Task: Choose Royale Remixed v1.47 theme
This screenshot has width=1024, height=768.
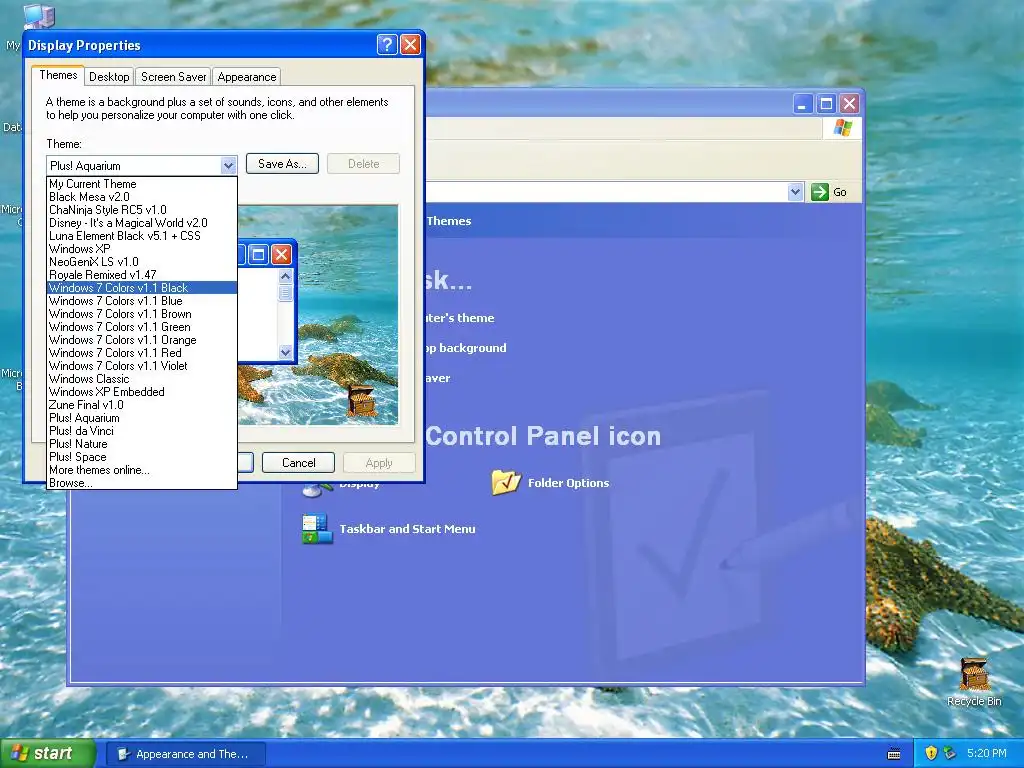Action: (x=142, y=275)
